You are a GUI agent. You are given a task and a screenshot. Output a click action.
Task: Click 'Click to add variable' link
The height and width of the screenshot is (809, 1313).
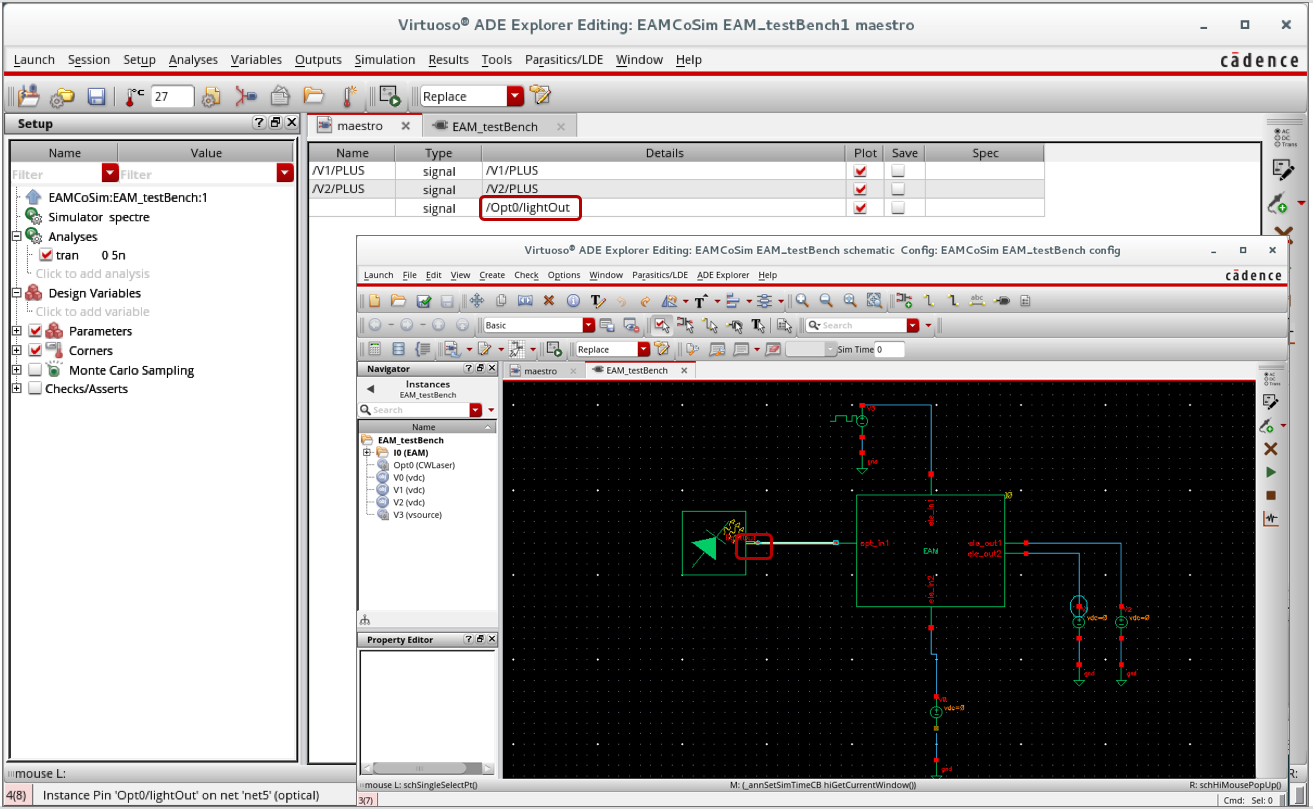click(92, 312)
